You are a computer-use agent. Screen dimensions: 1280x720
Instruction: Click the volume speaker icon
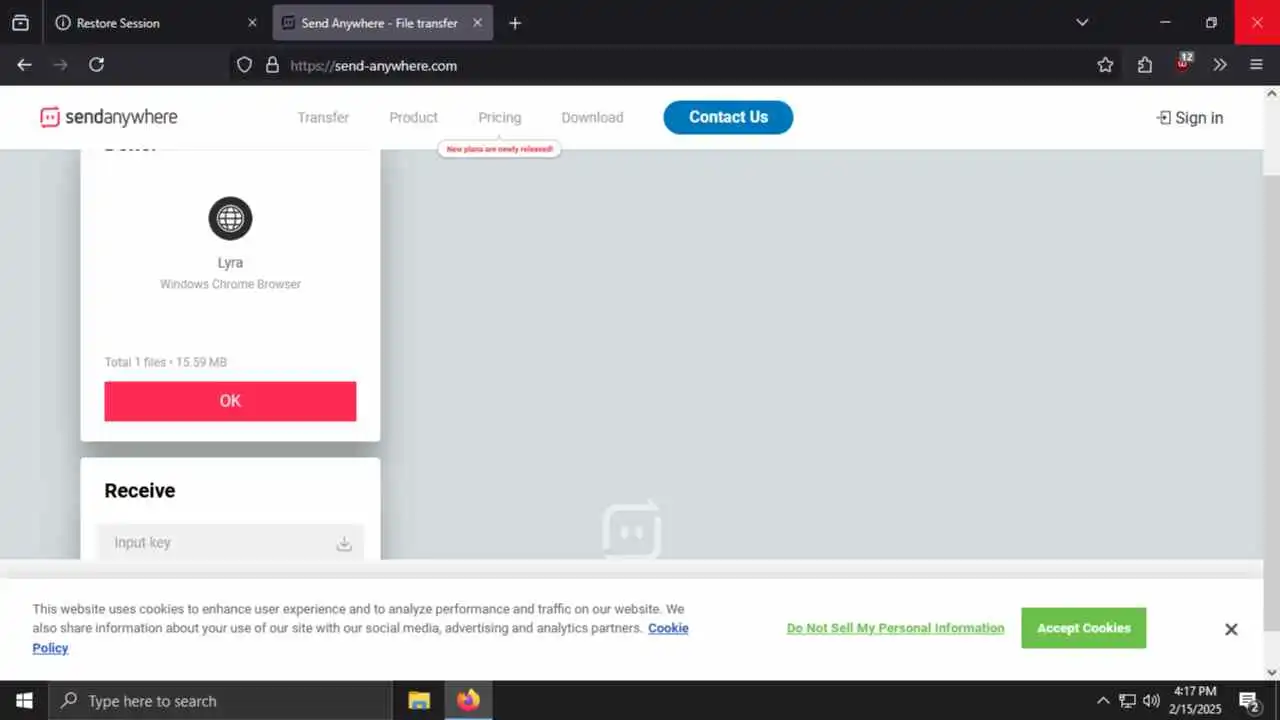tap(1151, 701)
